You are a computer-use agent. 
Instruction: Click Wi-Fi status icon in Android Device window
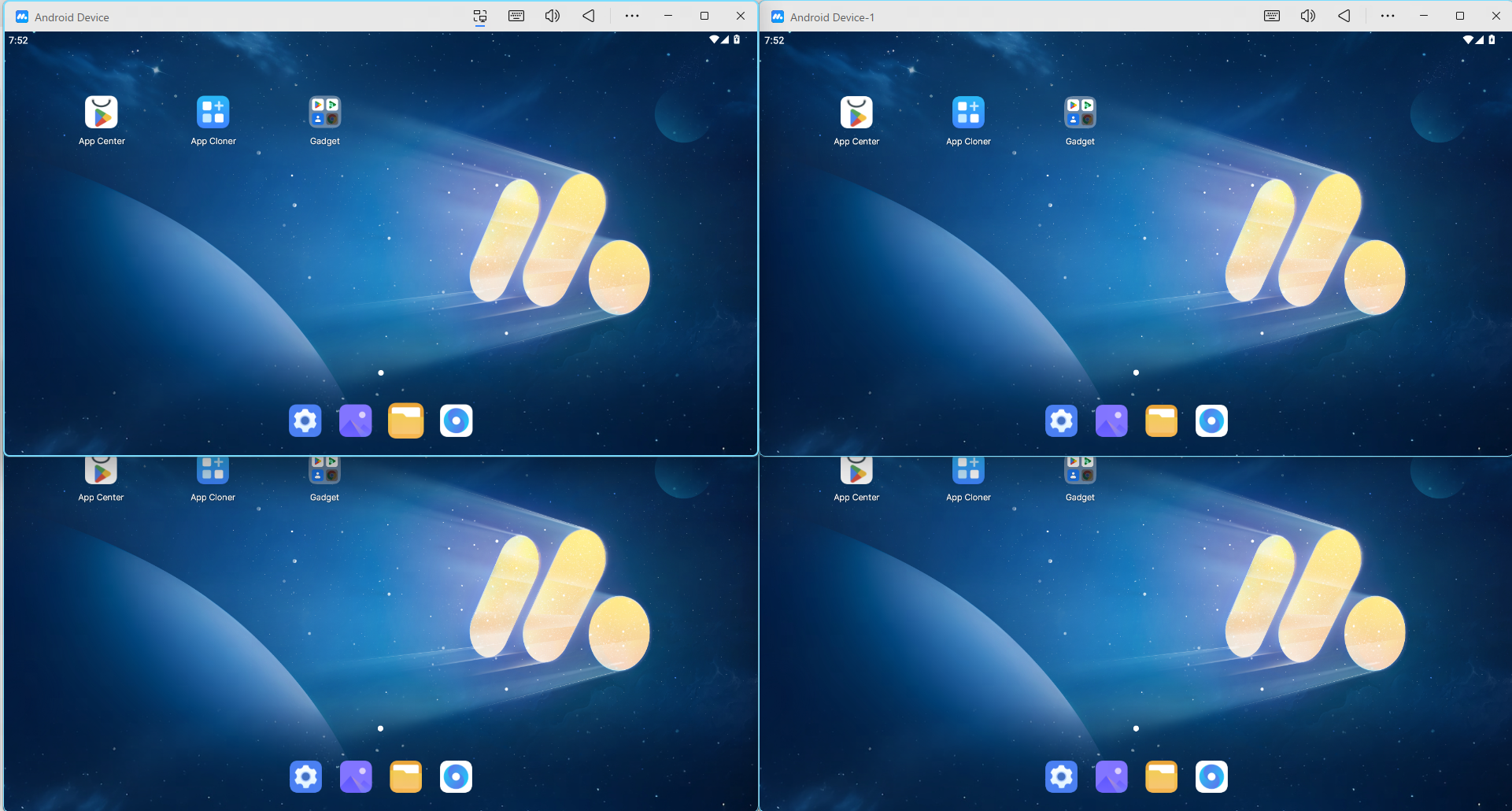click(x=714, y=39)
